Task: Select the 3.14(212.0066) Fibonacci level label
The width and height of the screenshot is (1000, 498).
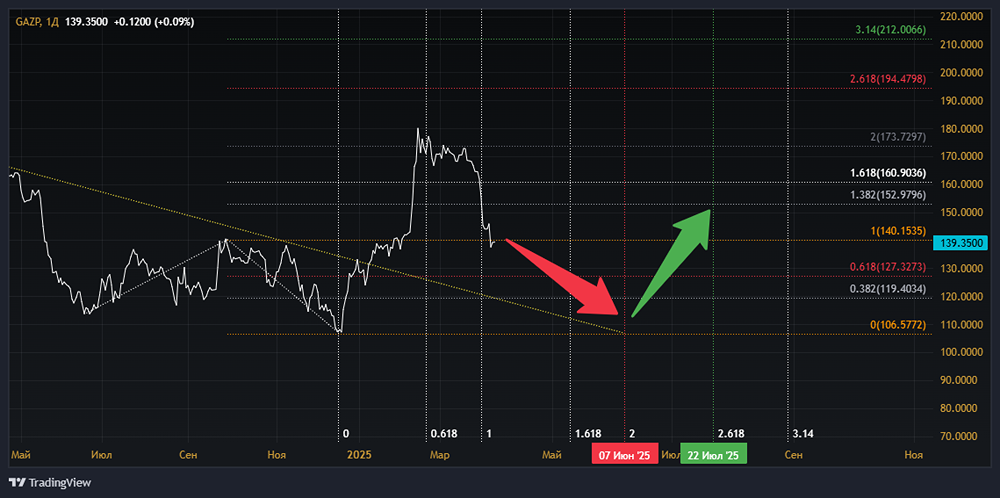Action: pyautogui.click(x=892, y=30)
